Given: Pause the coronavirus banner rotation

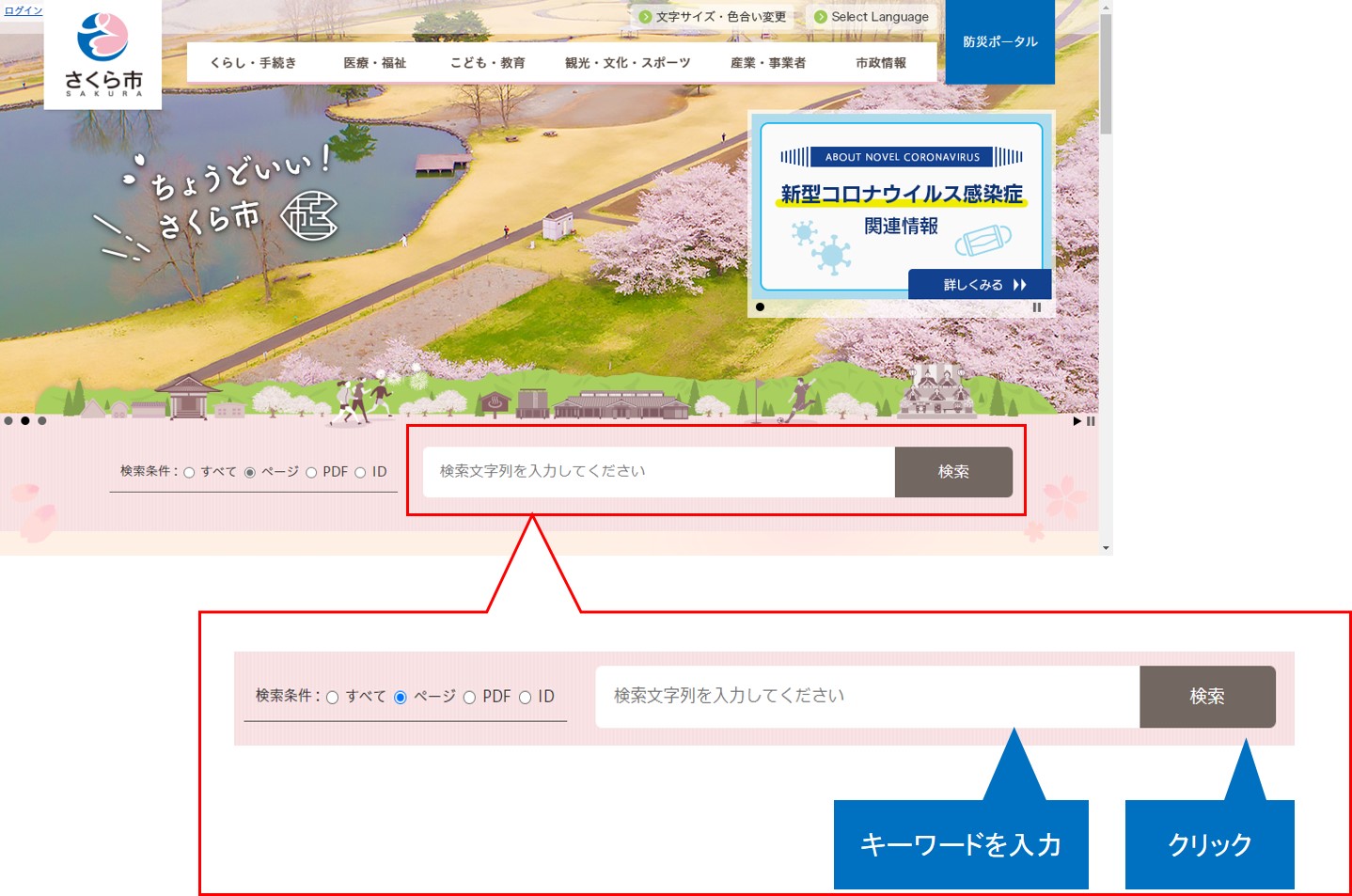Looking at the screenshot, I should [x=1037, y=307].
